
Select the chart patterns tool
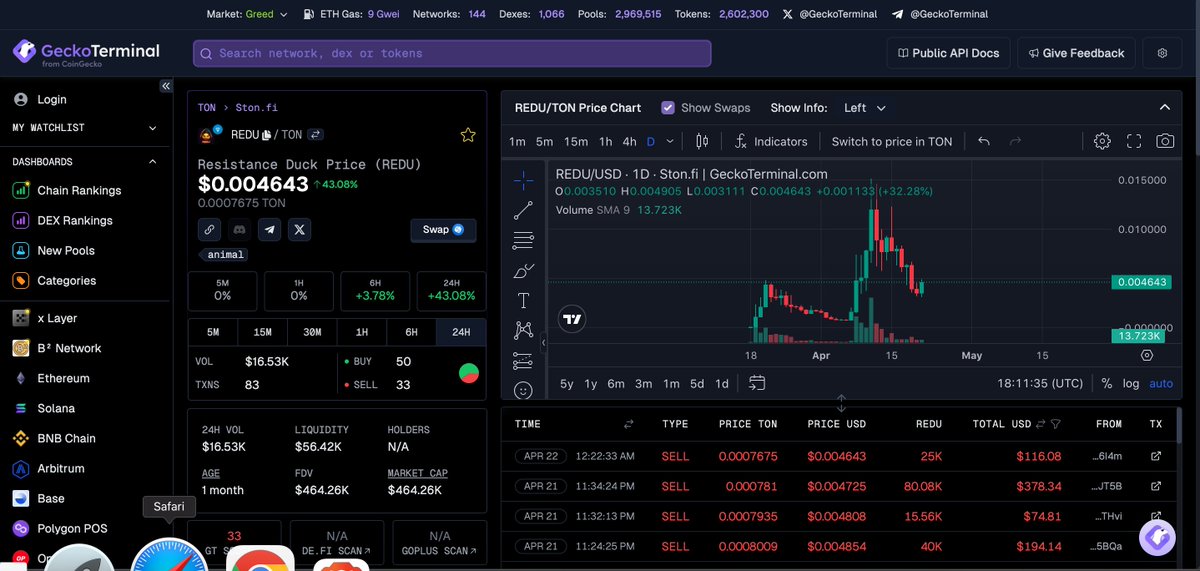pos(523,330)
